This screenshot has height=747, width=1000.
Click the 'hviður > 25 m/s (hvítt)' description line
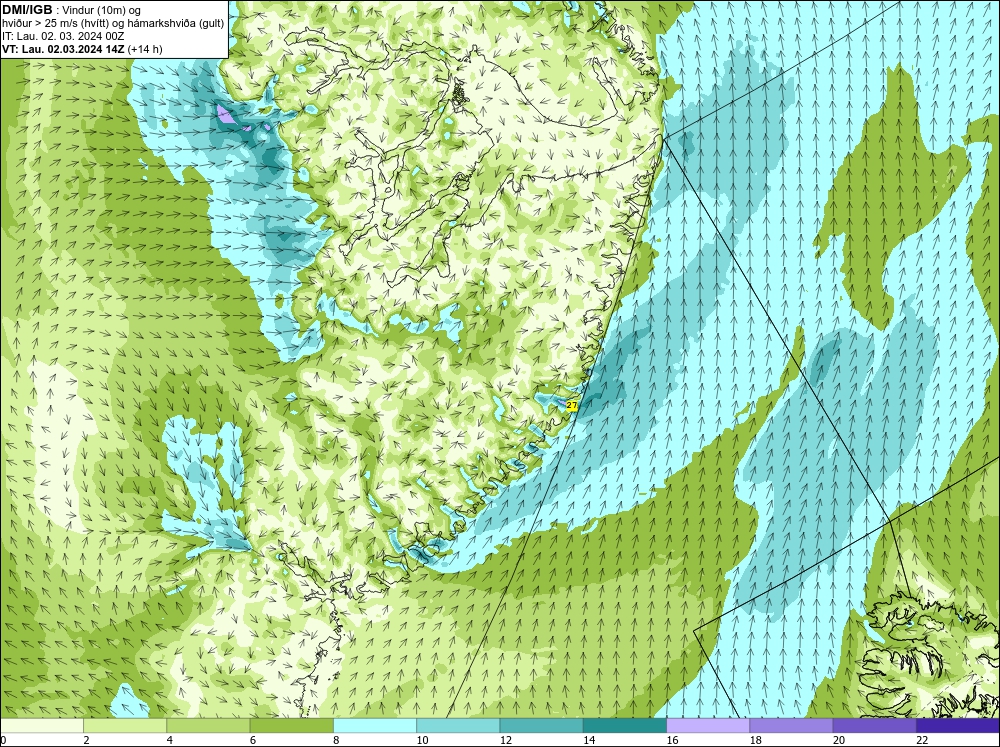point(113,24)
